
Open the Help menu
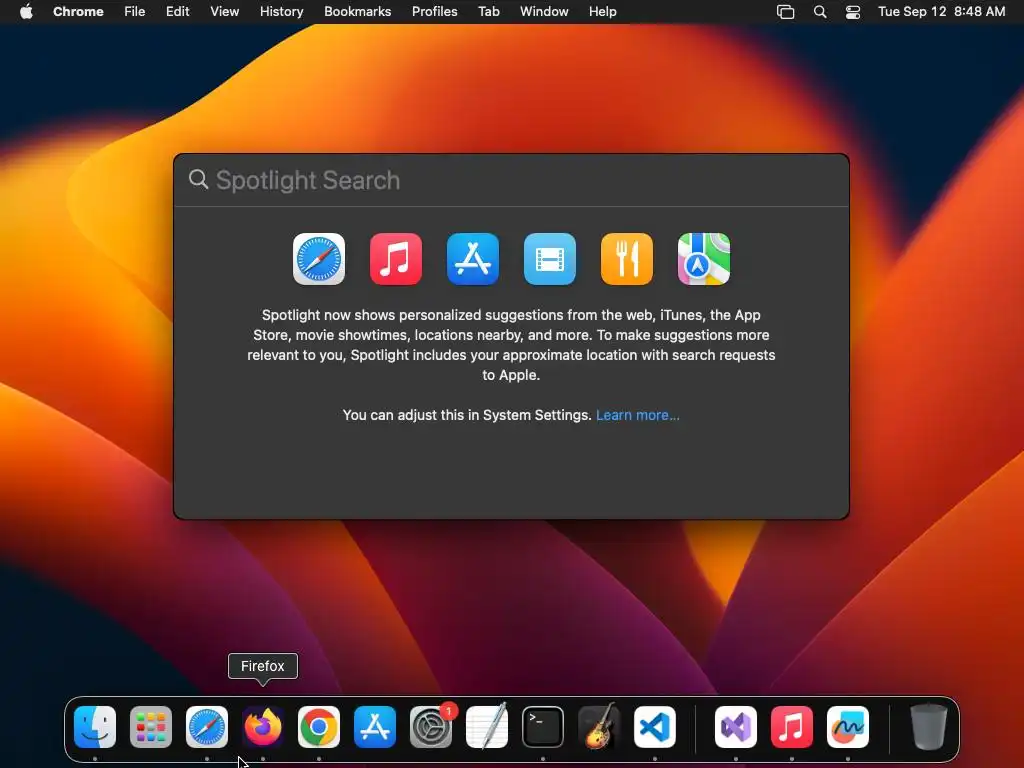pos(602,12)
